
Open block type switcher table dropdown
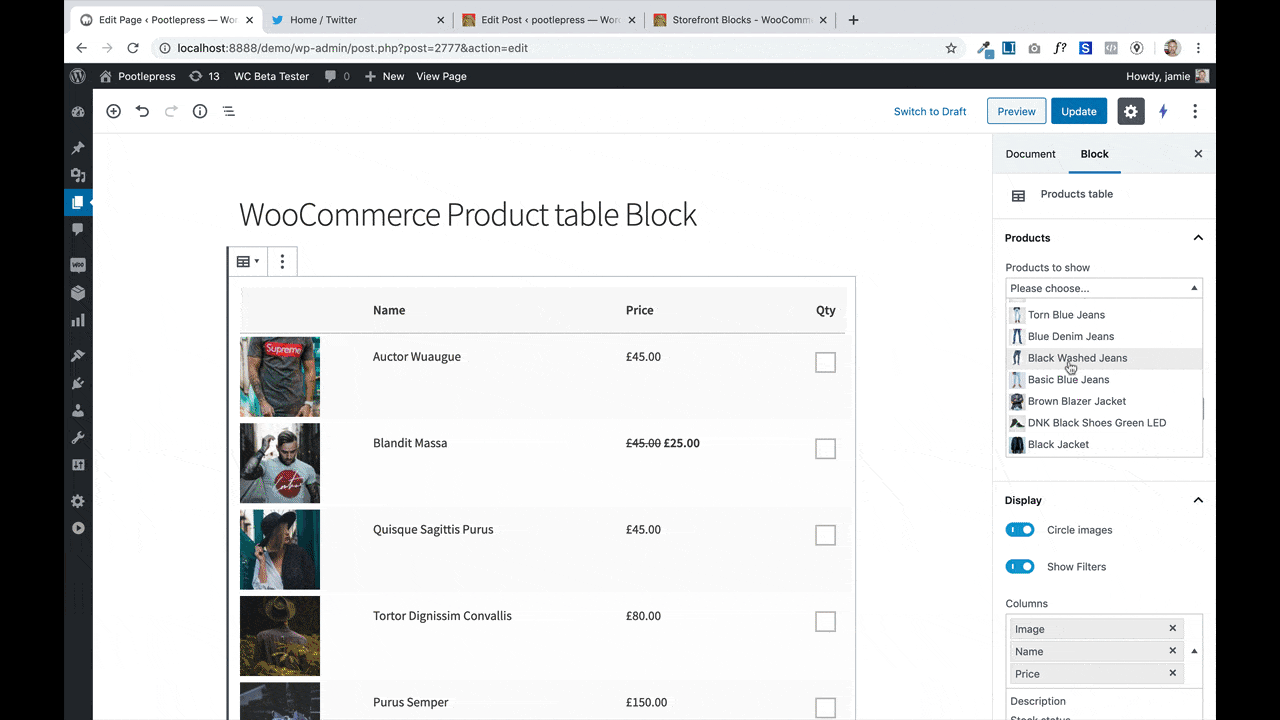point(247,262)
